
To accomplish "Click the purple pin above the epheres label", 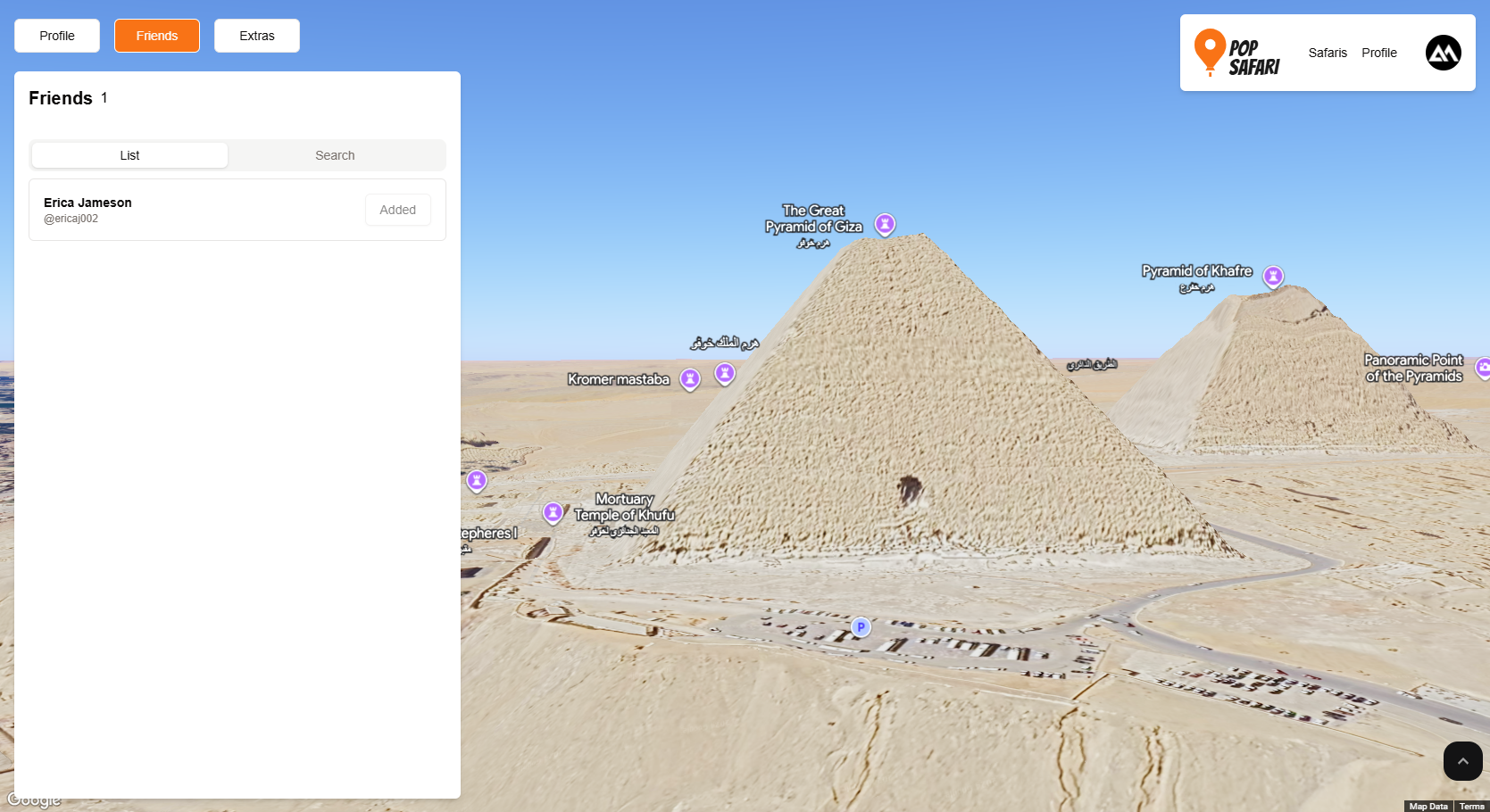I will (x=477, y=481).
